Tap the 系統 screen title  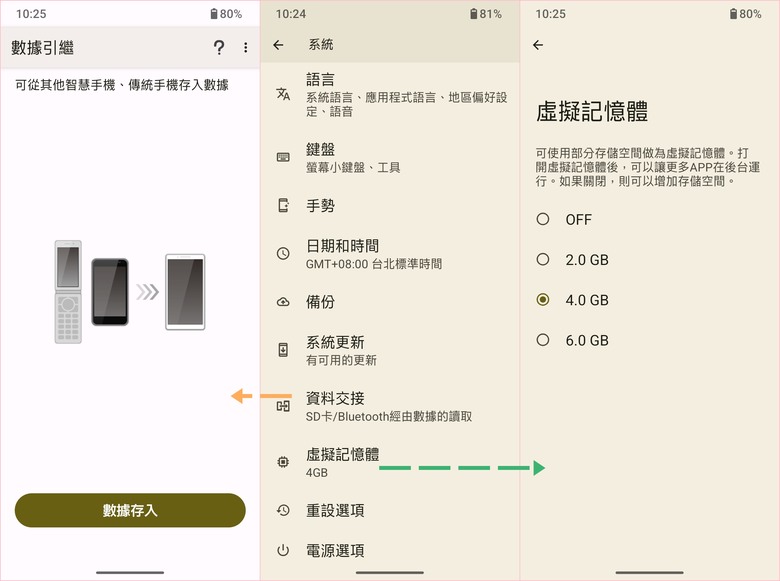coord(321,45)
